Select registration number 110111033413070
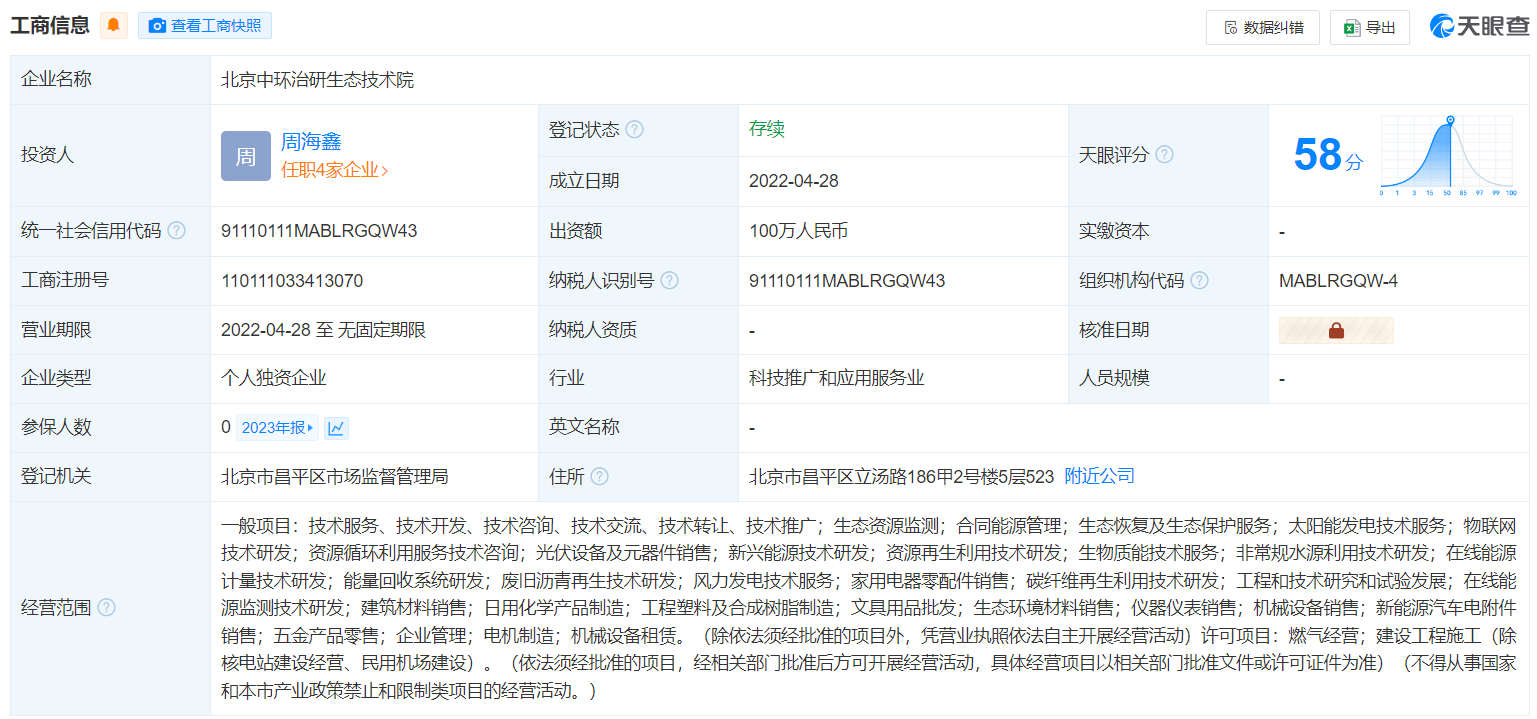 point(292,281)
